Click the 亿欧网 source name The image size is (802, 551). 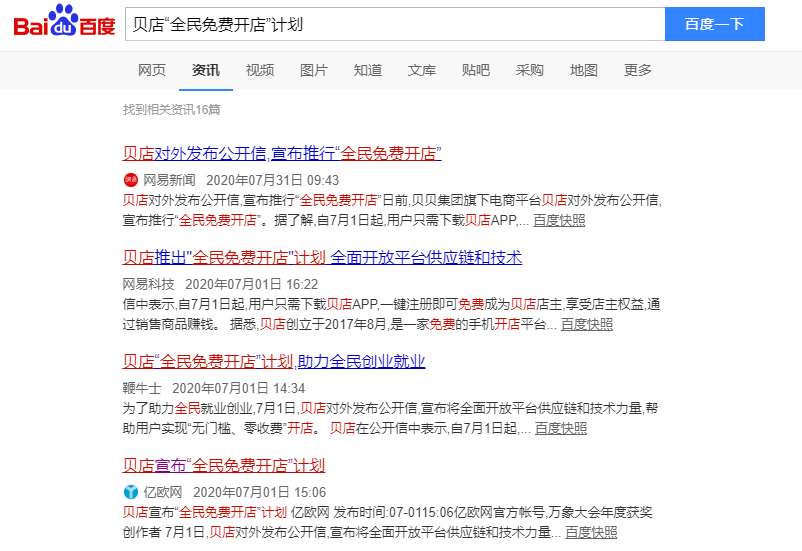click(x=163, y=492)
